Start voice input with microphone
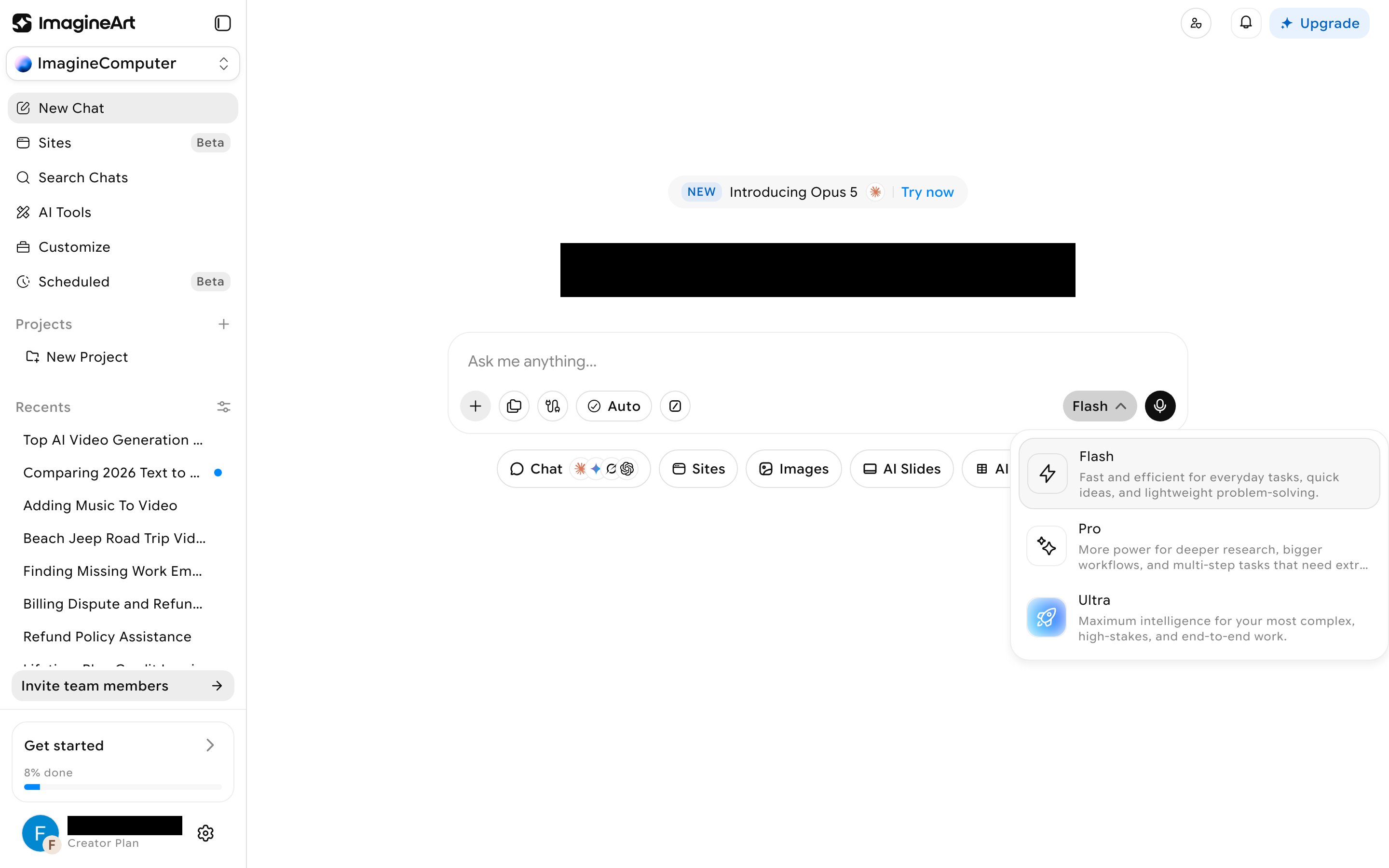 [x=1160, y=406]
